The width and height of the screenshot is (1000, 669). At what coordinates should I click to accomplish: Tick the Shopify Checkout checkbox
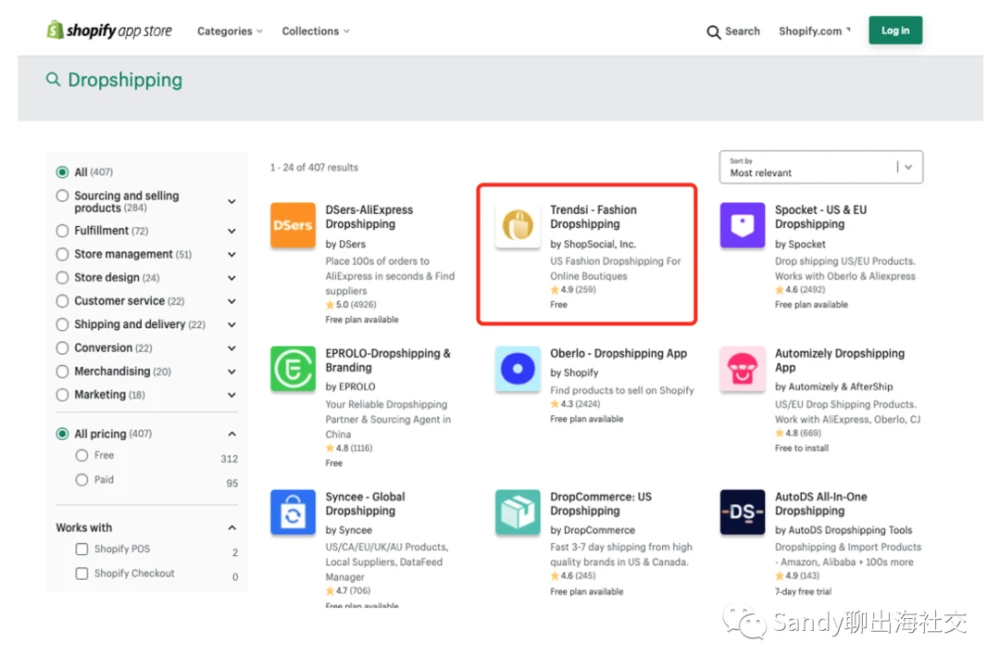pos(82,573)
